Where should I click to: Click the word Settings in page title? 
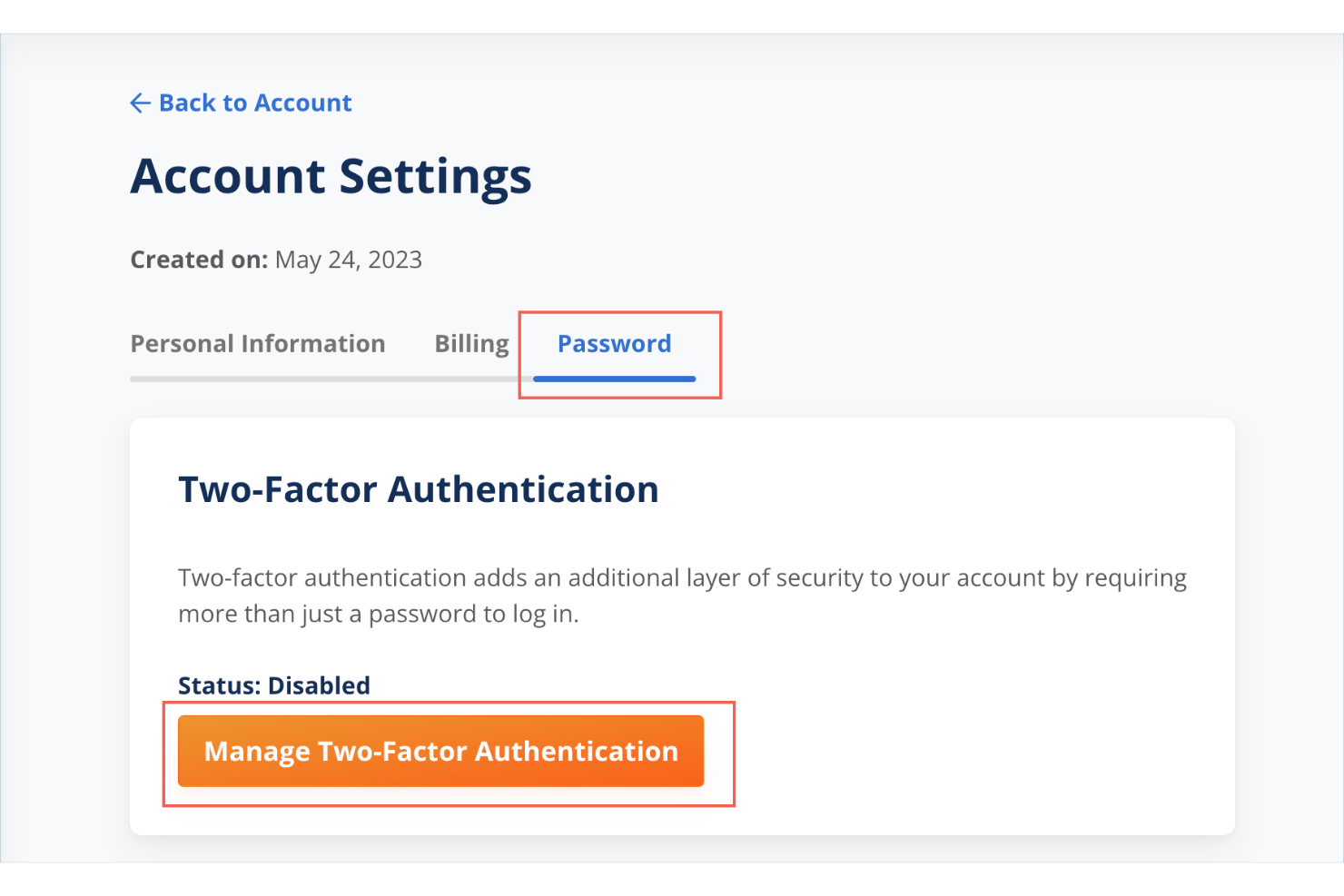click(435, 176)
